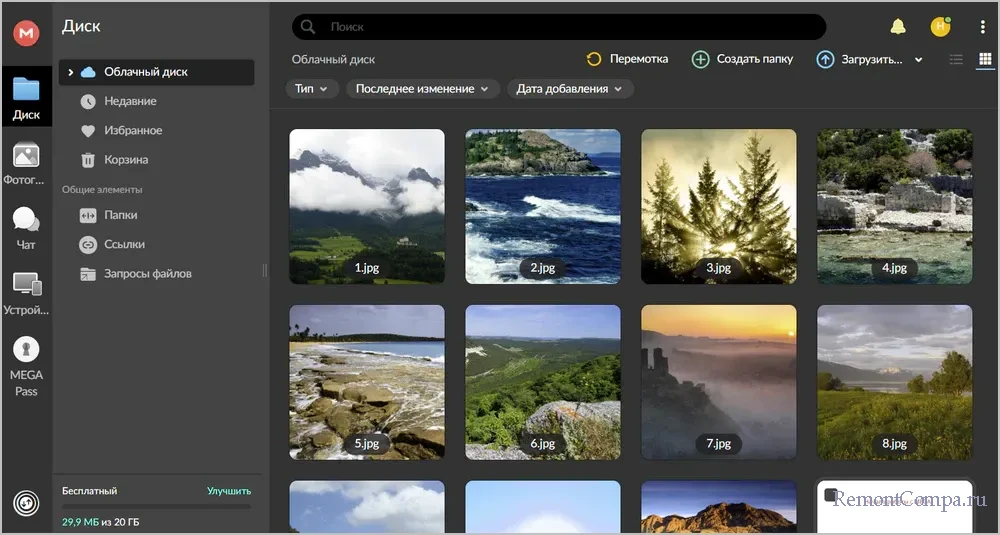Open the 3.jpg image thumbnail
Viewport: 1000px width, 535px height.
click(718, 207)
